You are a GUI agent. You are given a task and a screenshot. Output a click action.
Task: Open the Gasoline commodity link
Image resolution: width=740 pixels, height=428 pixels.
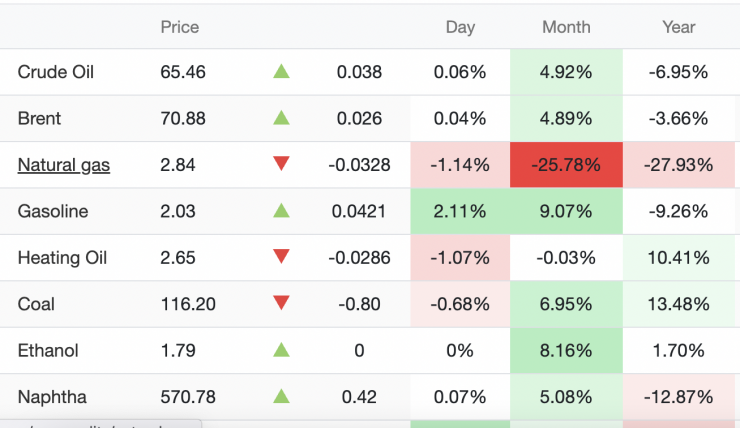pos(53,211)
